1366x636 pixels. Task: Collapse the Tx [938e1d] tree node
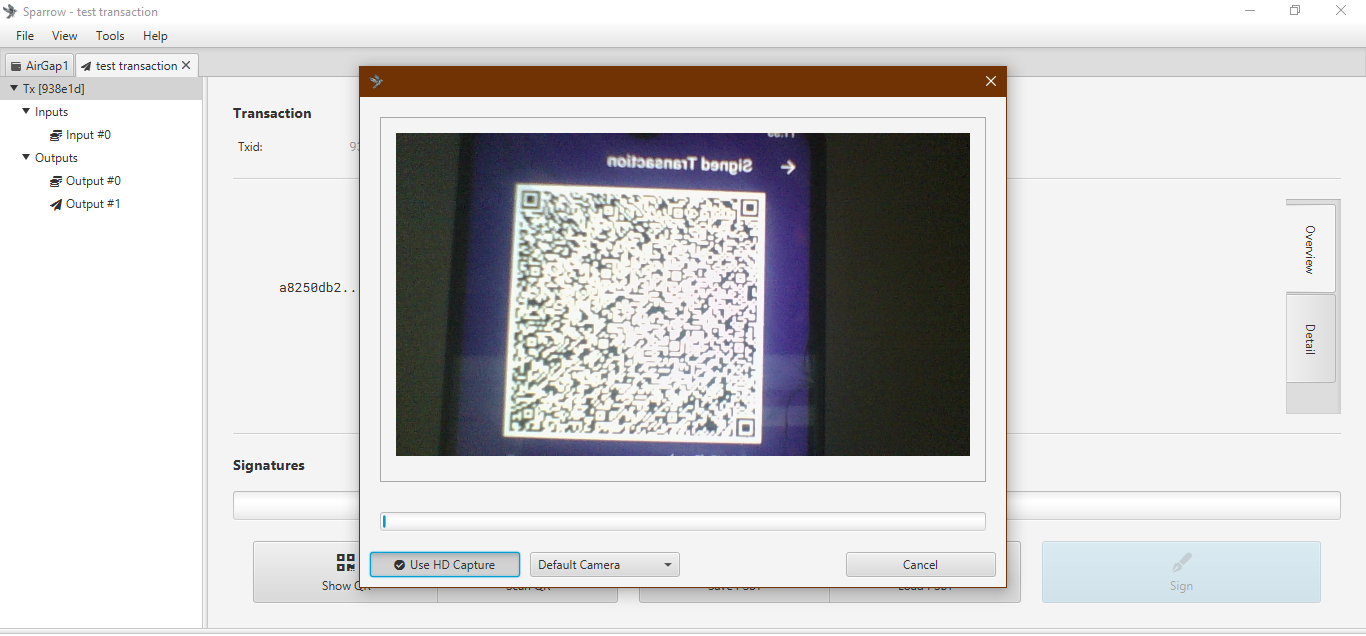tap(14, 88)
